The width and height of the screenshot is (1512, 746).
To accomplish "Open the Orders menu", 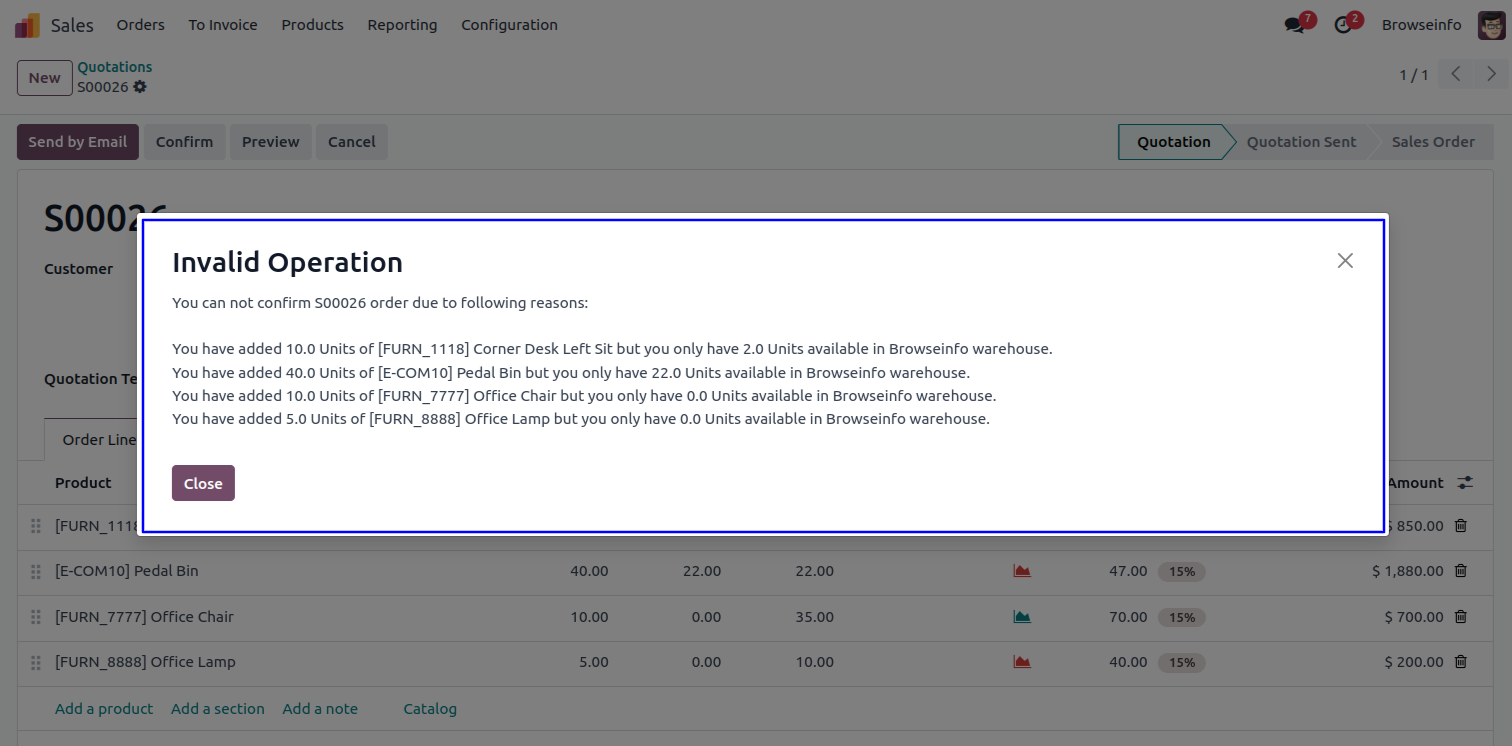I will point(140,25).
